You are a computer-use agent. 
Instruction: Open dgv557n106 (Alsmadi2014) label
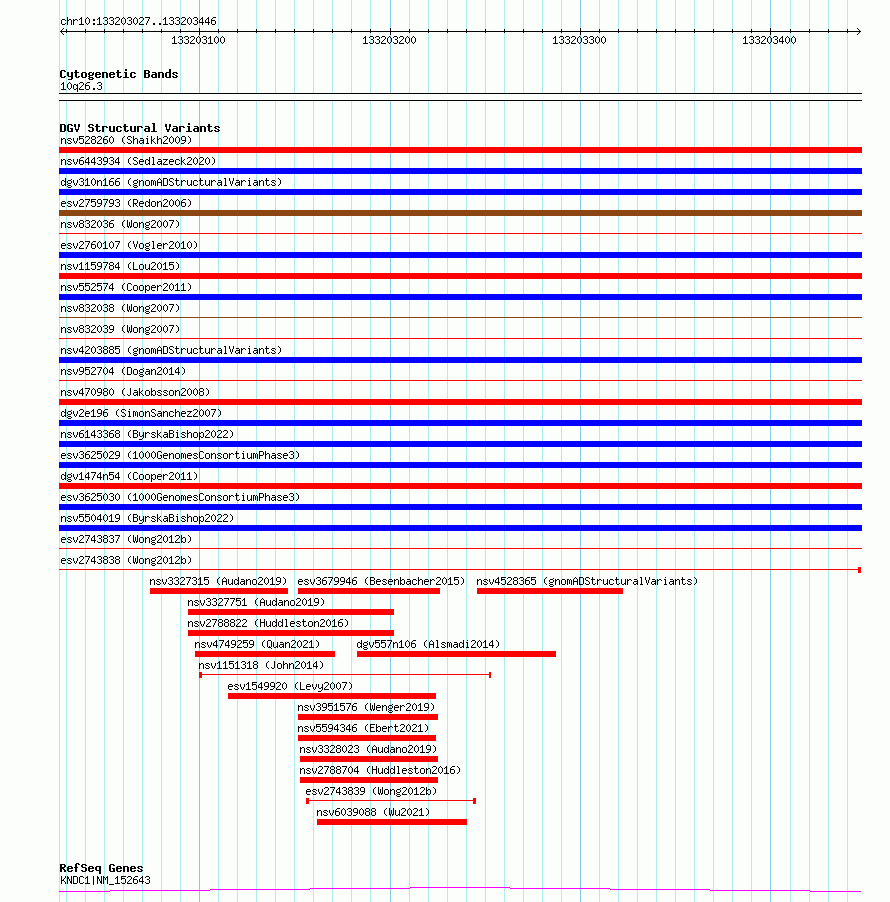[428, 644]
